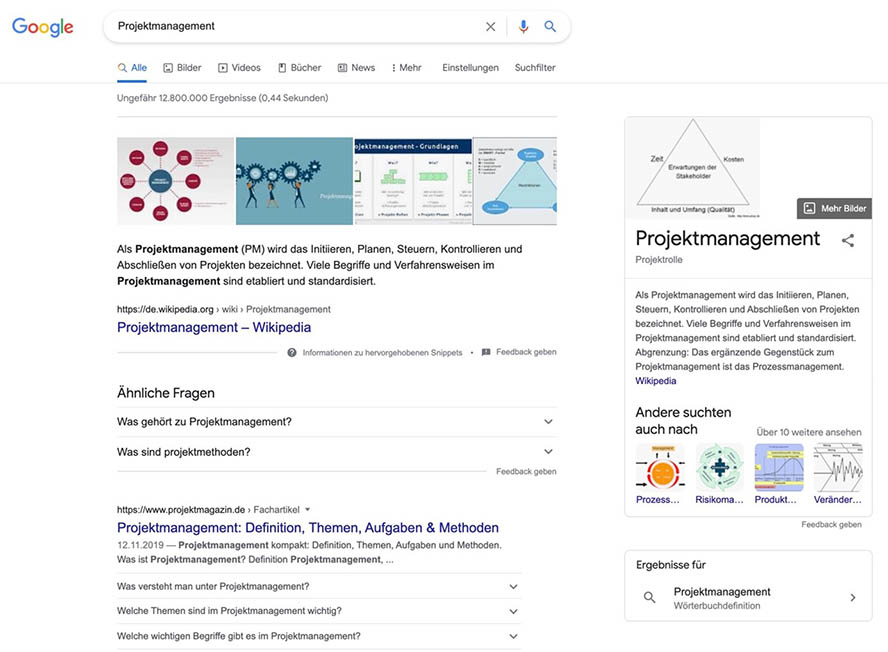Open the projektmagazin.de URL dropdown arrow
The image size is (888, 652).
308,509
